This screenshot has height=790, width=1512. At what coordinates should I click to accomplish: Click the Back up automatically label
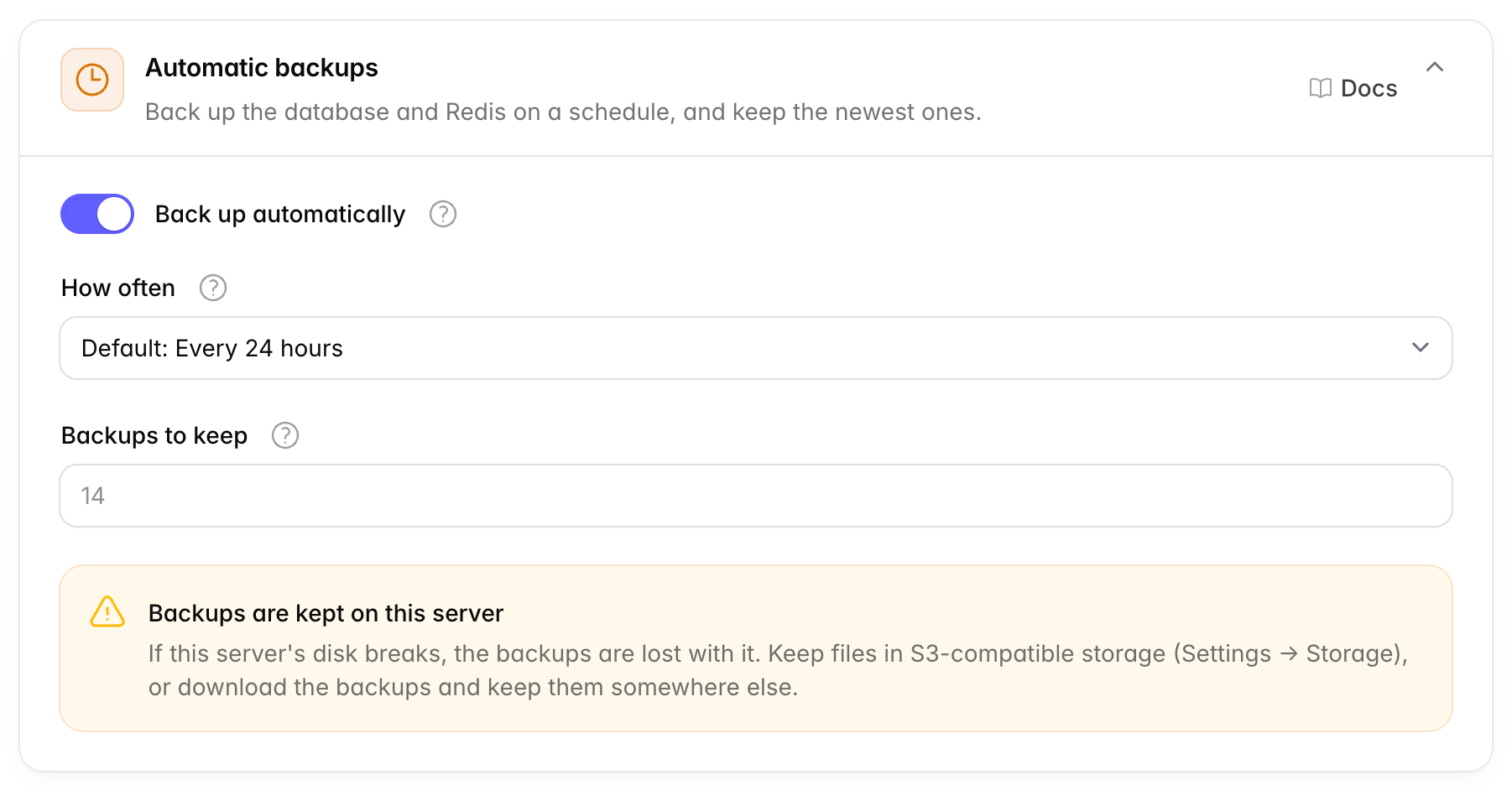click(280, 214)
